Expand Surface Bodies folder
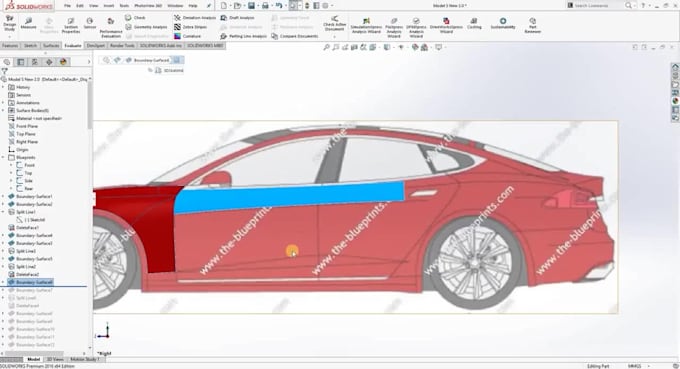 tap(3, 111)
